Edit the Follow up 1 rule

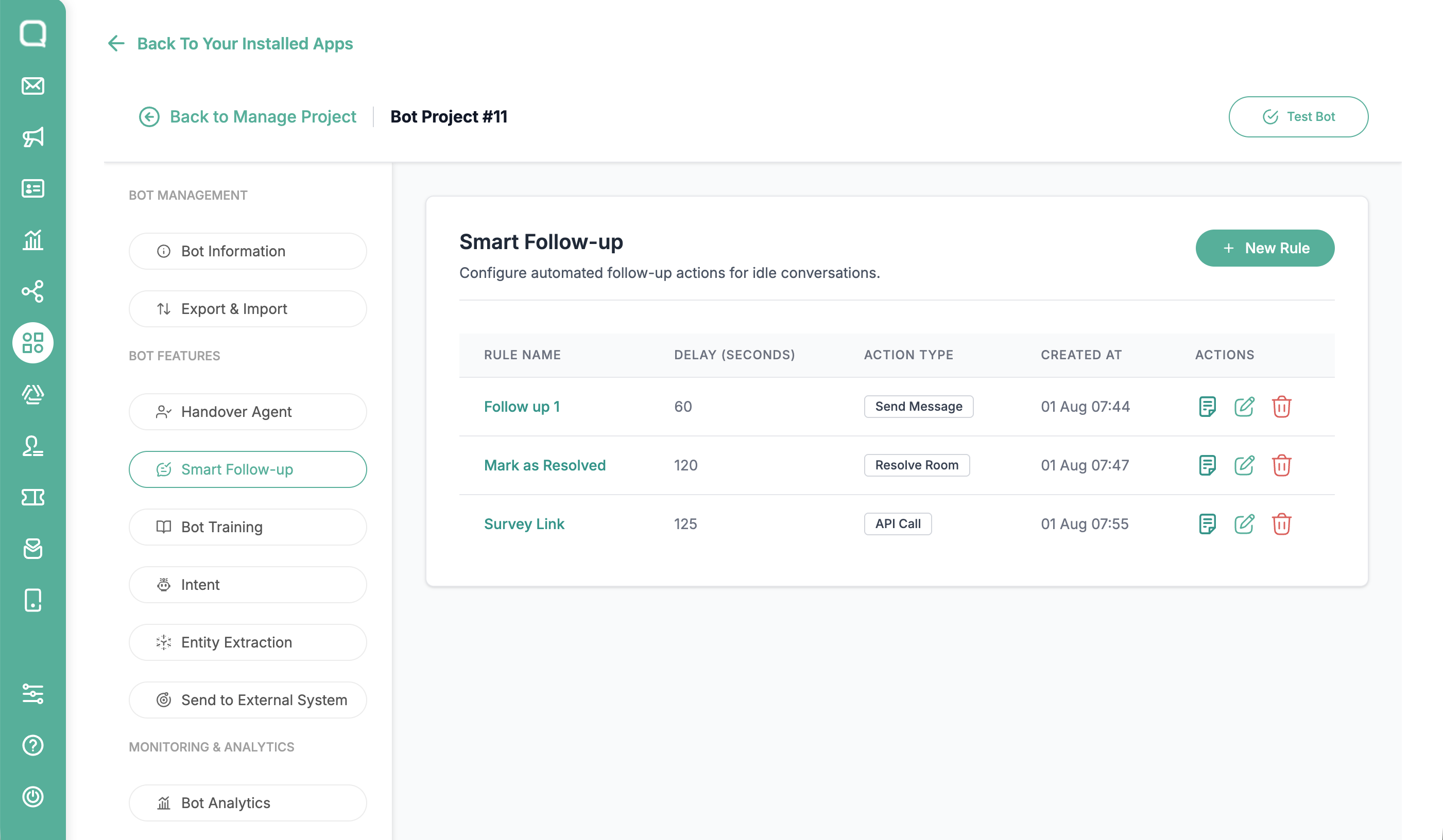pyautogui.click(x=1244, y=406)
